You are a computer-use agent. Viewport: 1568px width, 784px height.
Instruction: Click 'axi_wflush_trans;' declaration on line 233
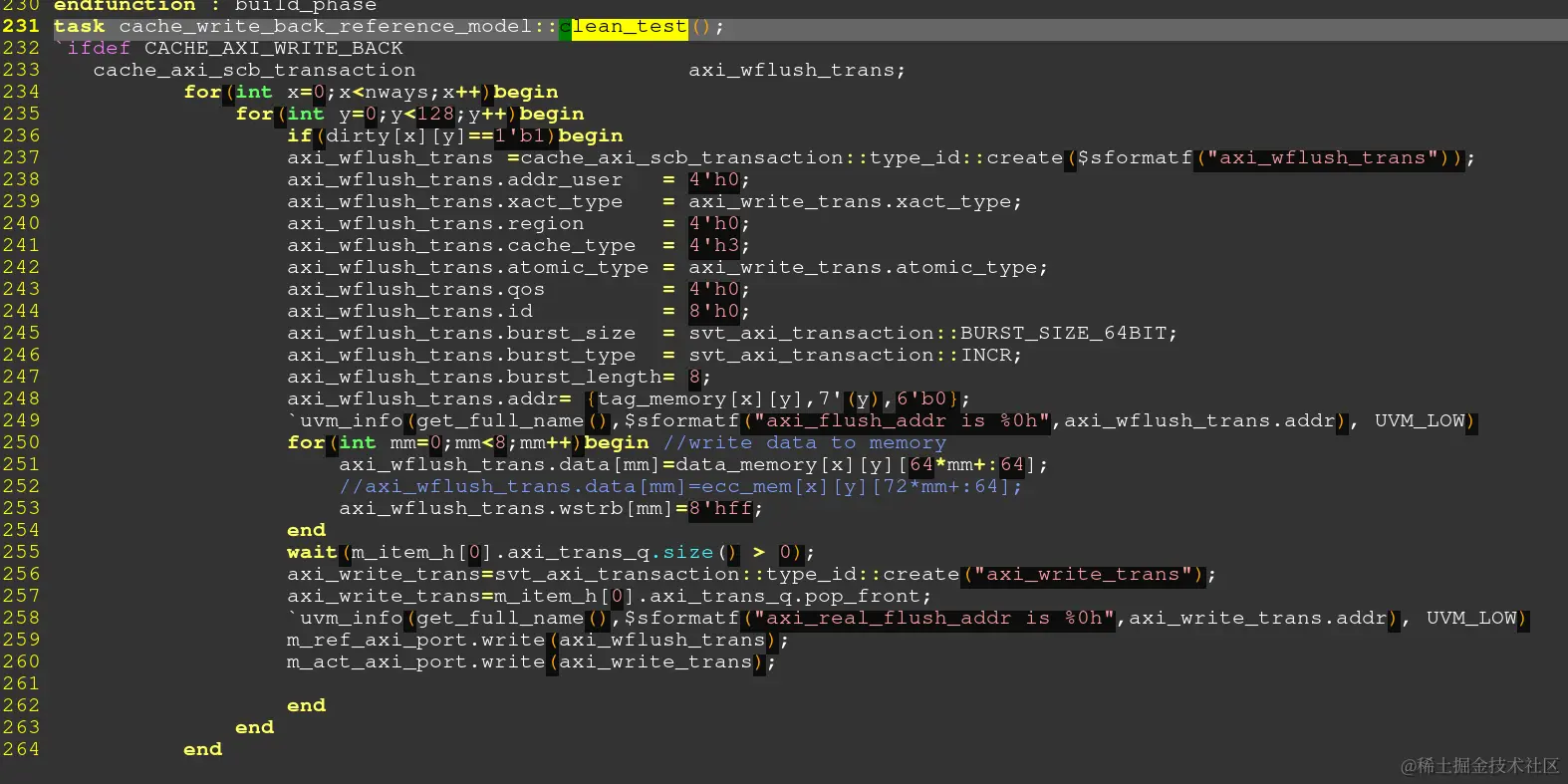point(797,70)
